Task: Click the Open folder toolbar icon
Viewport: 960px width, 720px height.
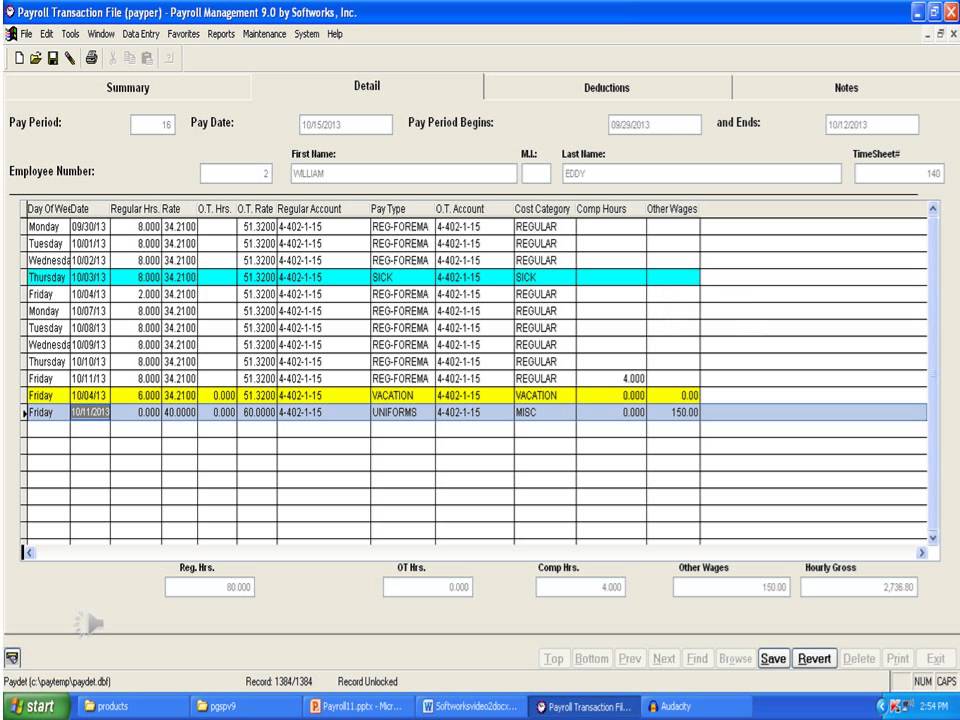Action: (36, 58)
